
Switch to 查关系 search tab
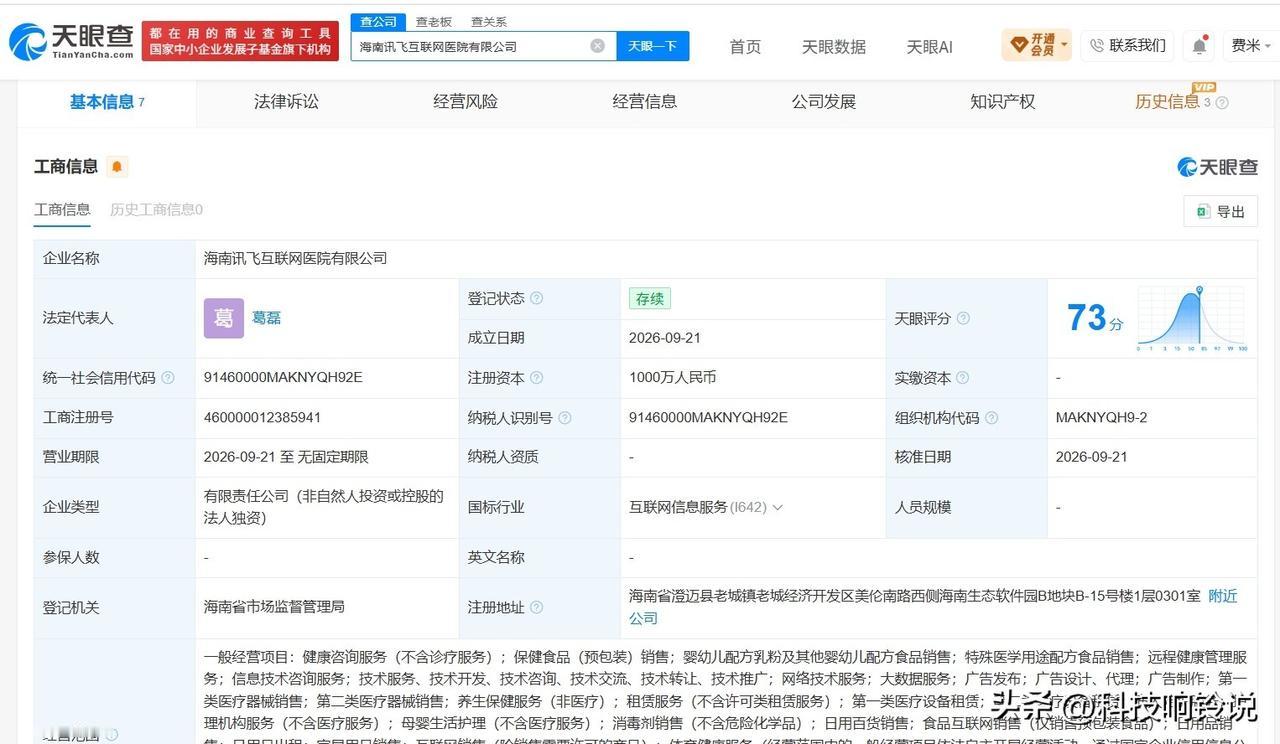(489, 22)
